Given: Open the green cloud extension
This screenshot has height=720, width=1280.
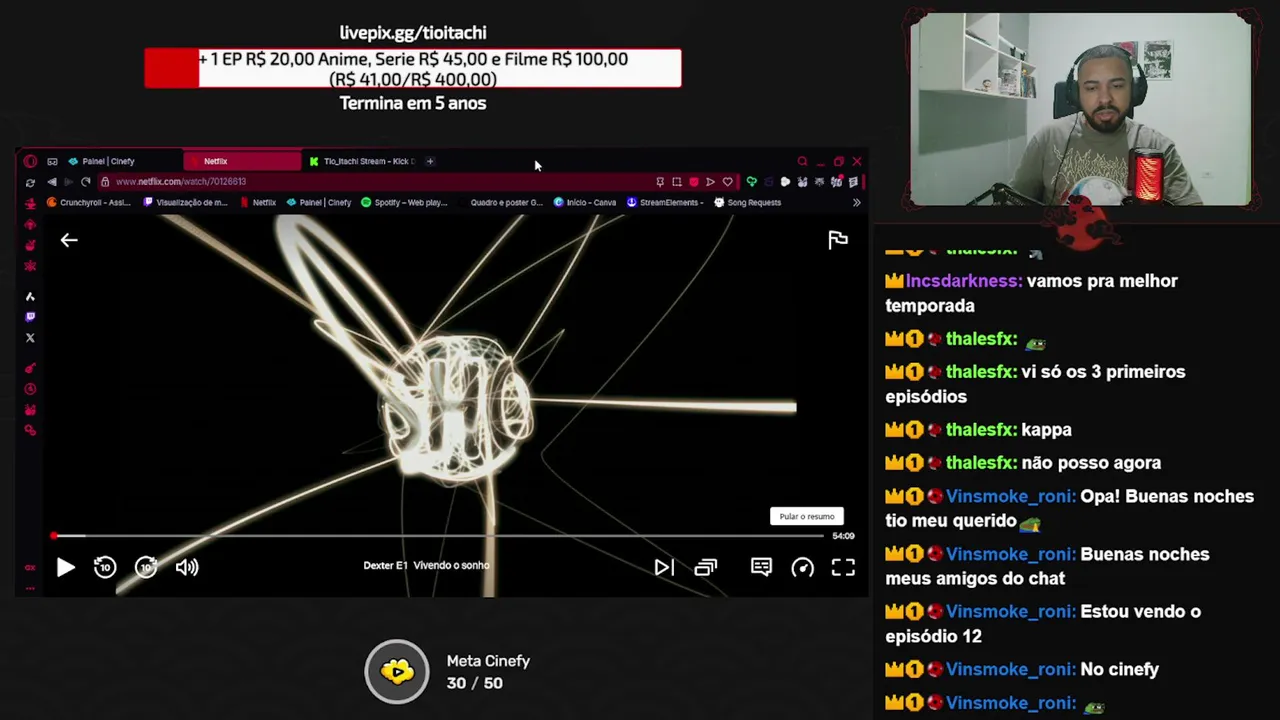Looking at the screenshot, I should (x=751, y=182).
